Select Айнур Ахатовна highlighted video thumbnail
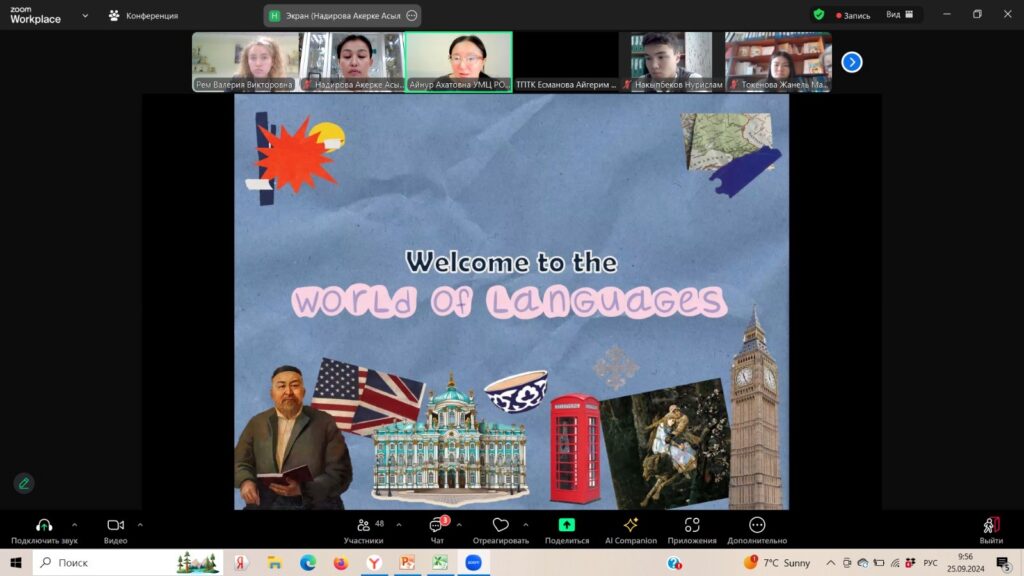This screenshot has height=576, width=1024. click(458, 62)
